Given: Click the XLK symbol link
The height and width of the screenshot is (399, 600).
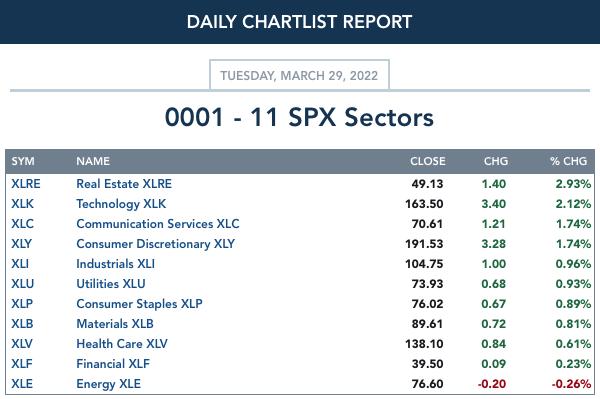Looking at the screenshot, I should click(x=23, y=204).
